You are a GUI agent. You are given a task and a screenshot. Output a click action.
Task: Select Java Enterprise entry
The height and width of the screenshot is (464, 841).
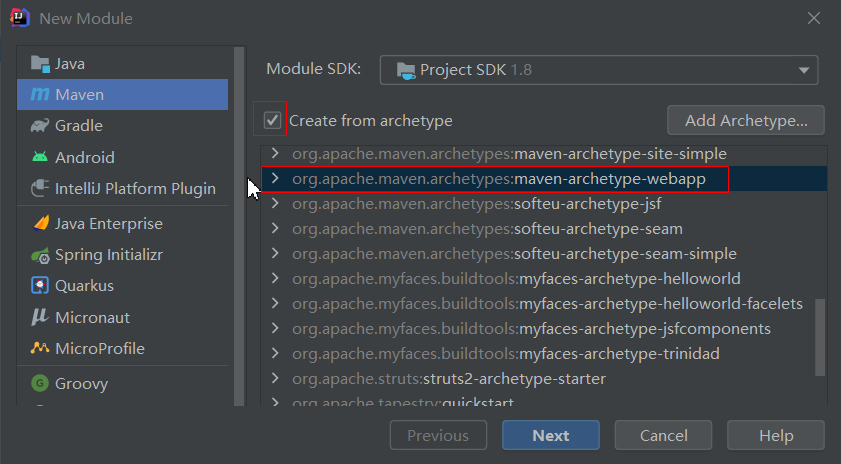[122, 223]
